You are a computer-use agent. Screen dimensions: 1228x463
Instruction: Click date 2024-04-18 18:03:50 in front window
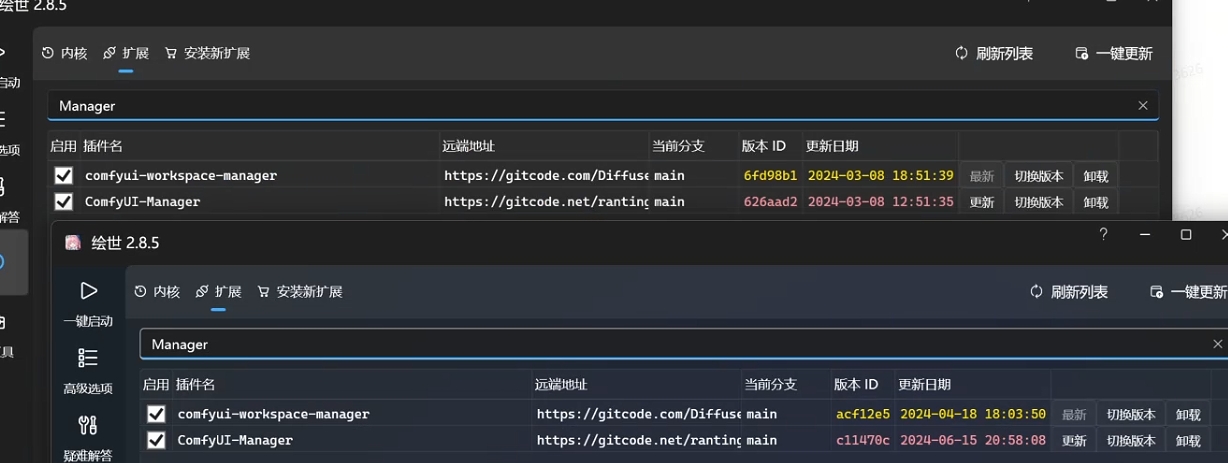pos(973,414)
